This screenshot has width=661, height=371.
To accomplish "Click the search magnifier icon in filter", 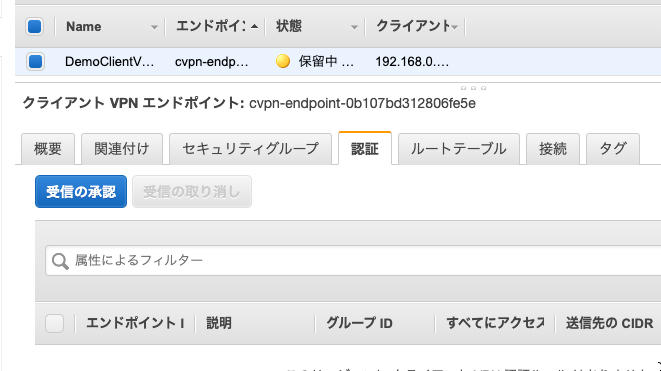I will [x=60, y=261].
